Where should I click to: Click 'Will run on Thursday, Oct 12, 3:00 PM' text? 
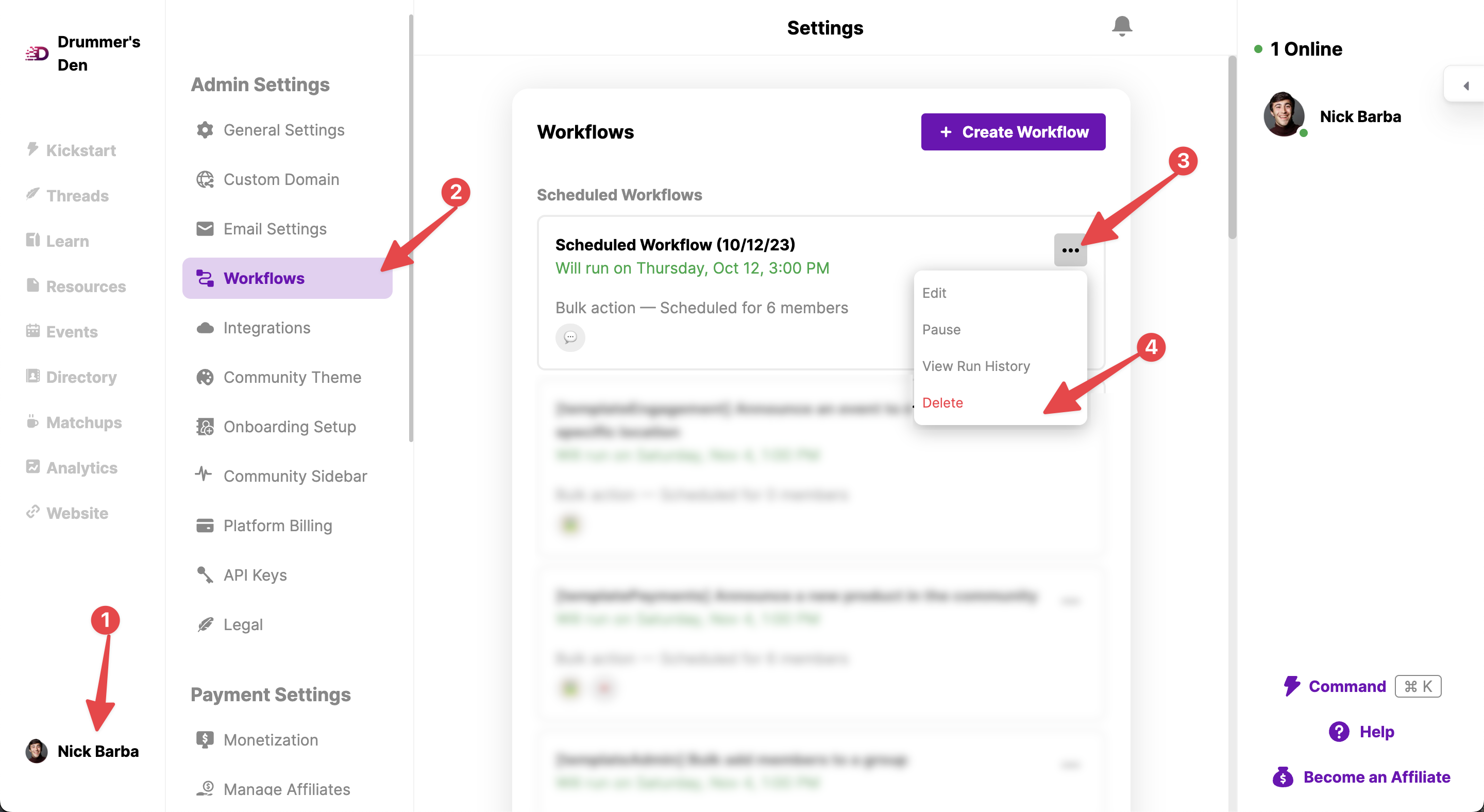[x=692, y=268]
